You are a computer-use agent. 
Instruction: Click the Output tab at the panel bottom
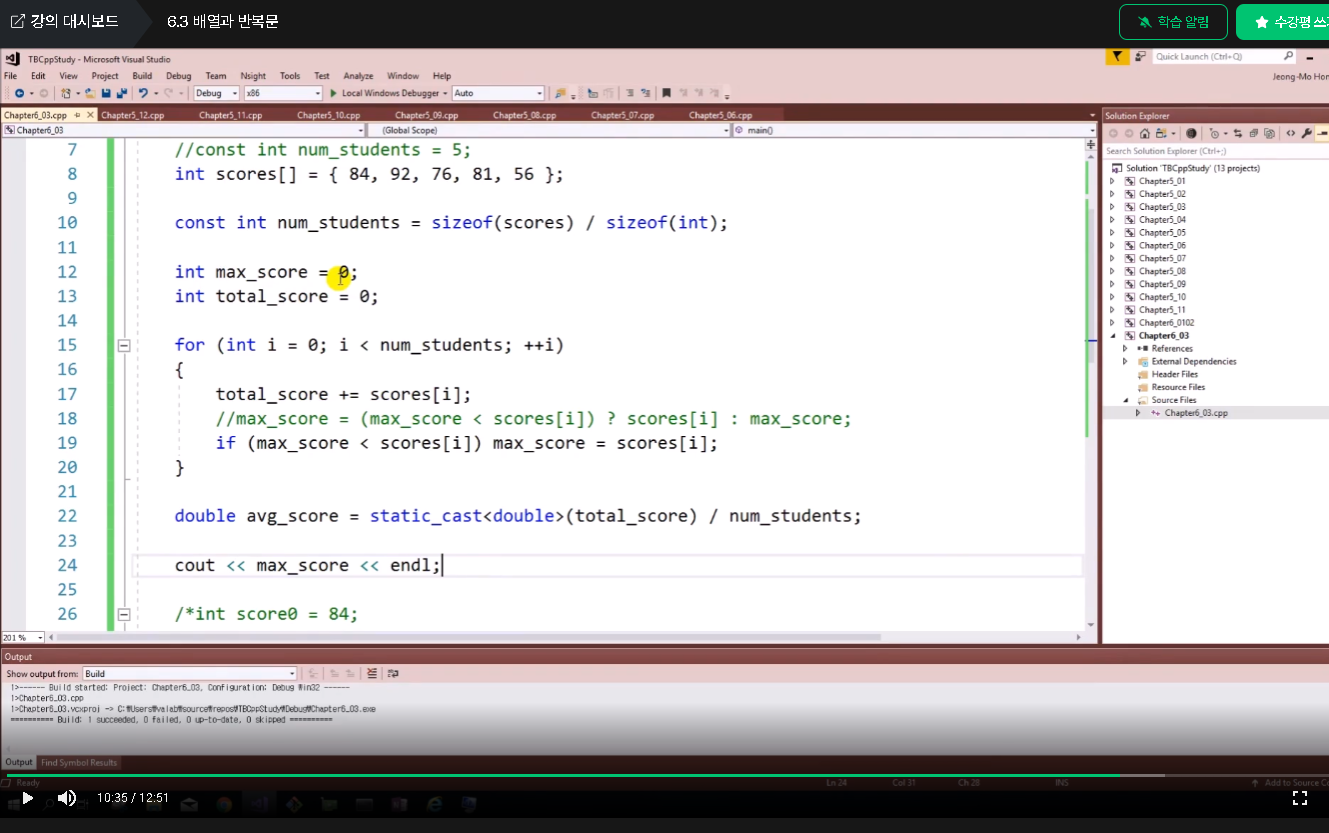(x=18, y=763)
